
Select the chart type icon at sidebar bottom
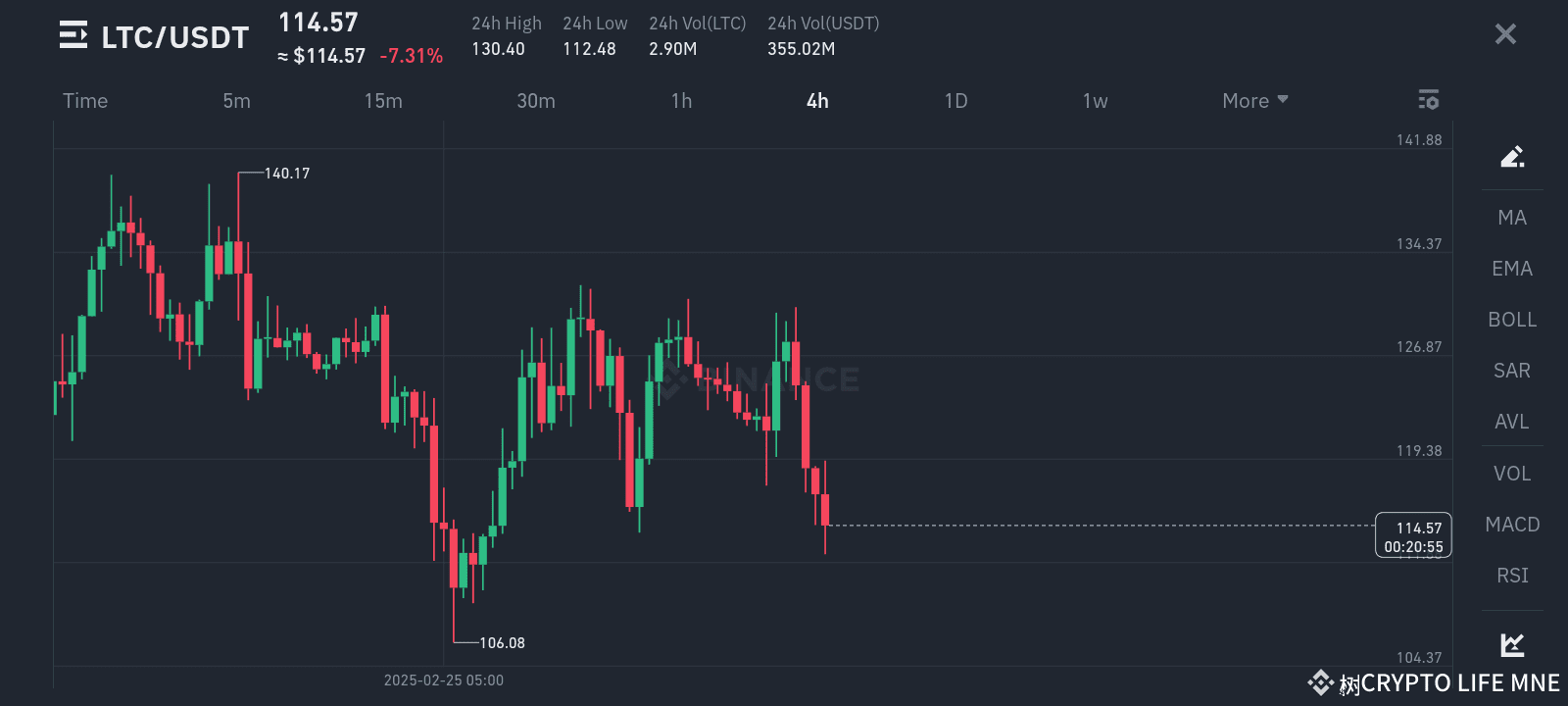click(1512, 645)
